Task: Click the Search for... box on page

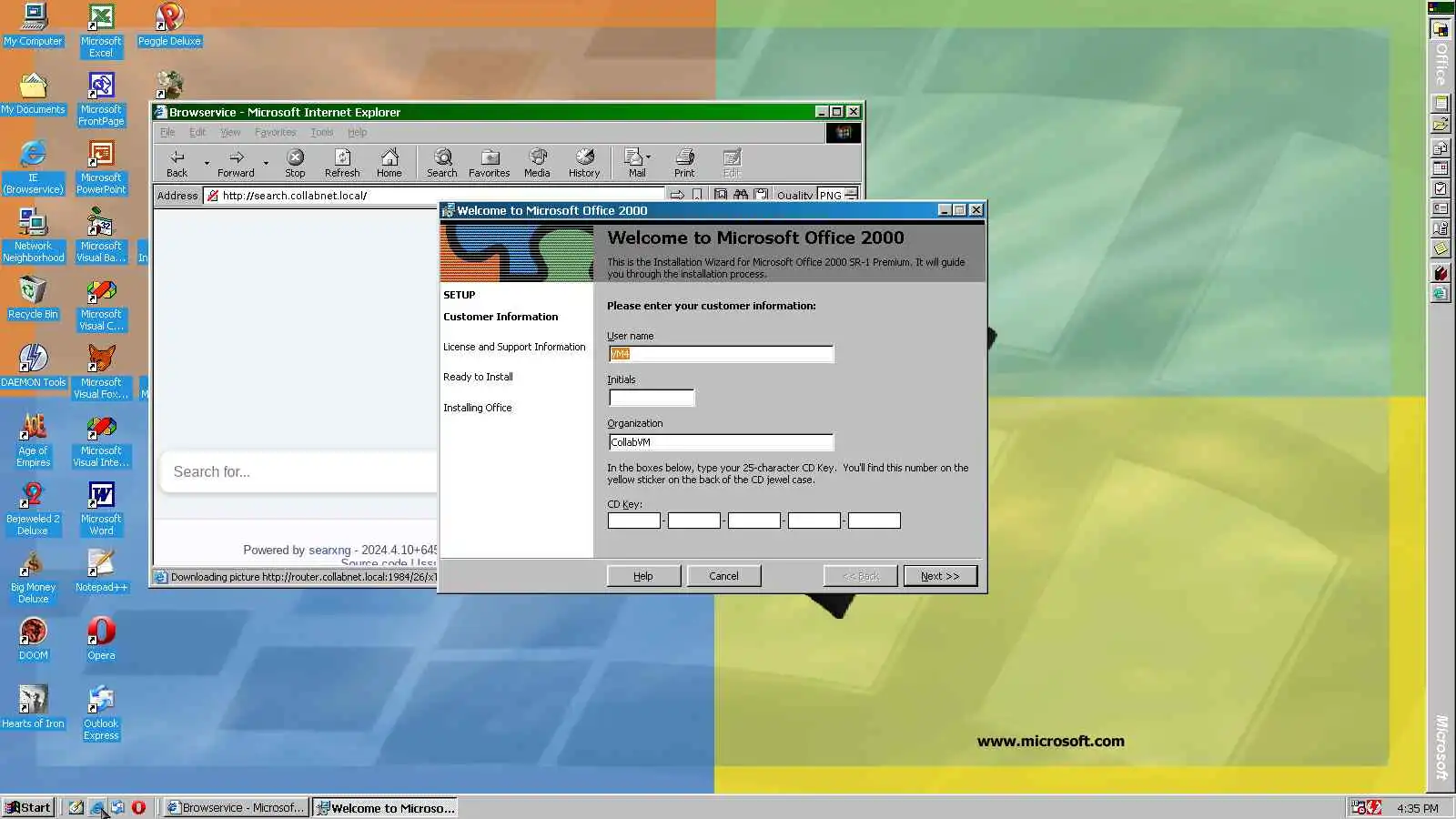Action: click(x=300, y=471)
